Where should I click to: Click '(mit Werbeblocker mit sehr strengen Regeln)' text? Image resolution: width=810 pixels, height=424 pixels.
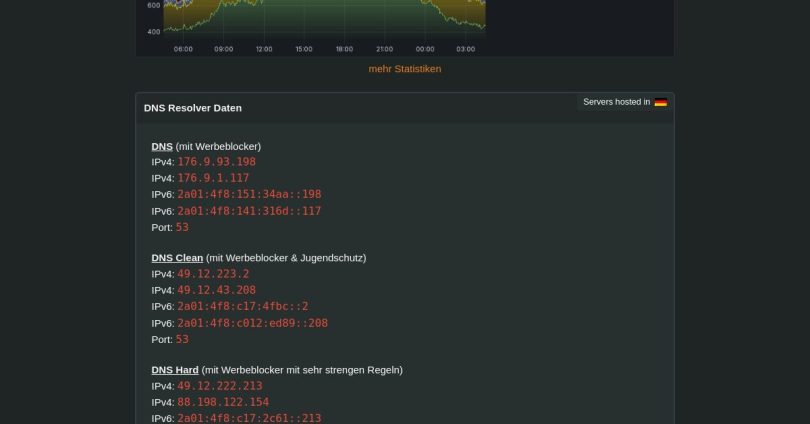click(x=302, y=370)
